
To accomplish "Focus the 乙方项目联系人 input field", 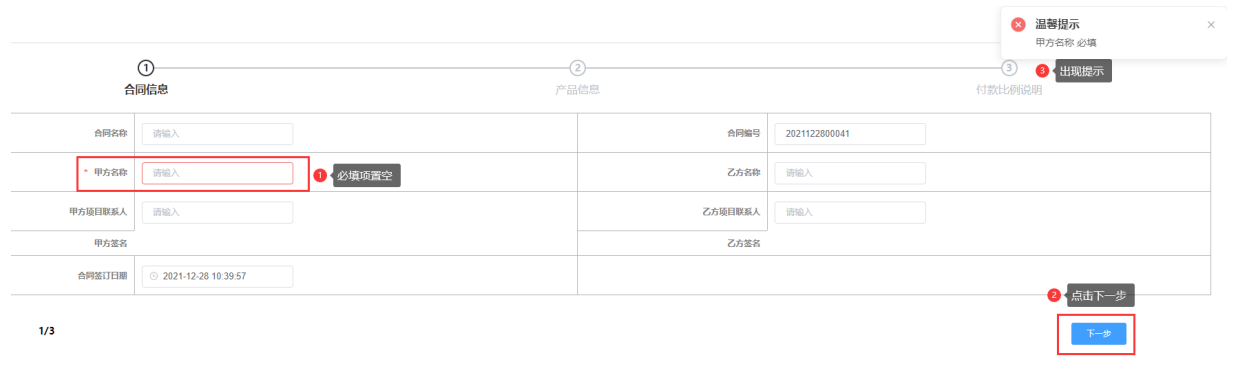I will pos(850,212).
